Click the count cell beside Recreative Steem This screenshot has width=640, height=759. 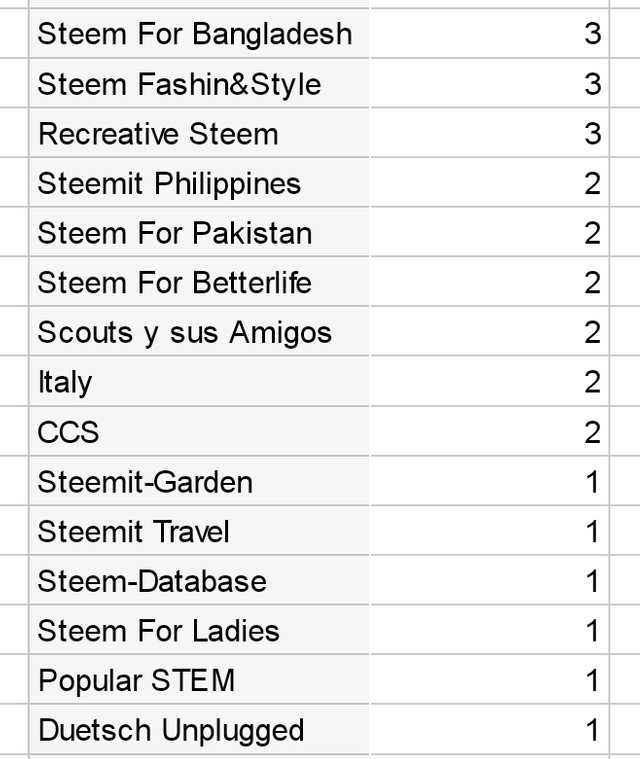(489, 133)
